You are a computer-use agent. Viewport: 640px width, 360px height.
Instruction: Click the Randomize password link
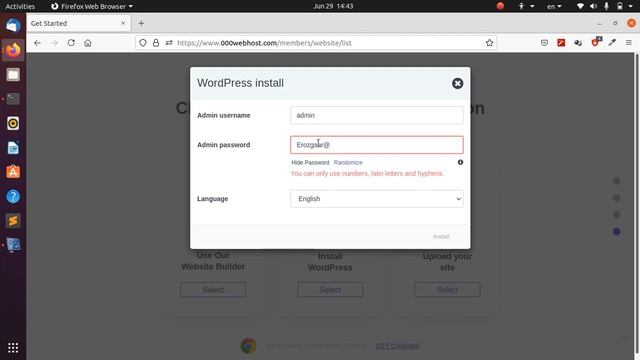(348, 162)
